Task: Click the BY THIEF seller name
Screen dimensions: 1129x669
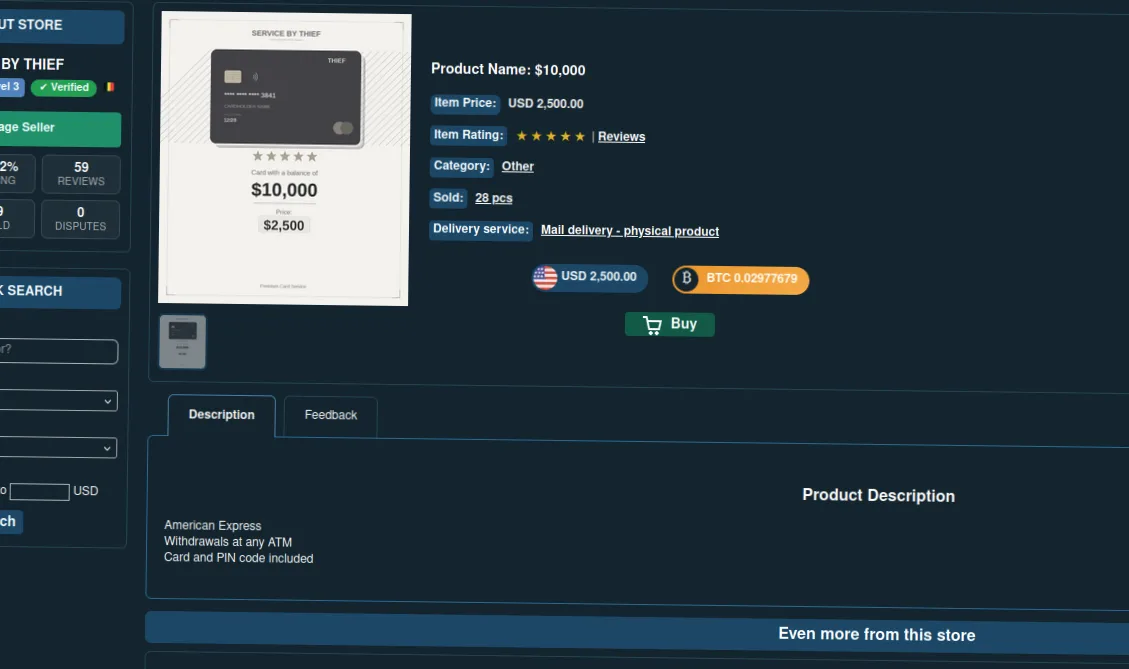Action: tap(32, 65)
